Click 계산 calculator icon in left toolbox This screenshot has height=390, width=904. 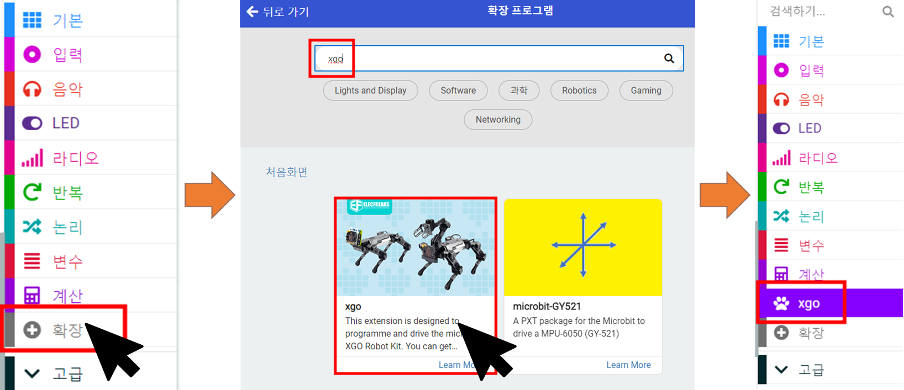[32, 295]
